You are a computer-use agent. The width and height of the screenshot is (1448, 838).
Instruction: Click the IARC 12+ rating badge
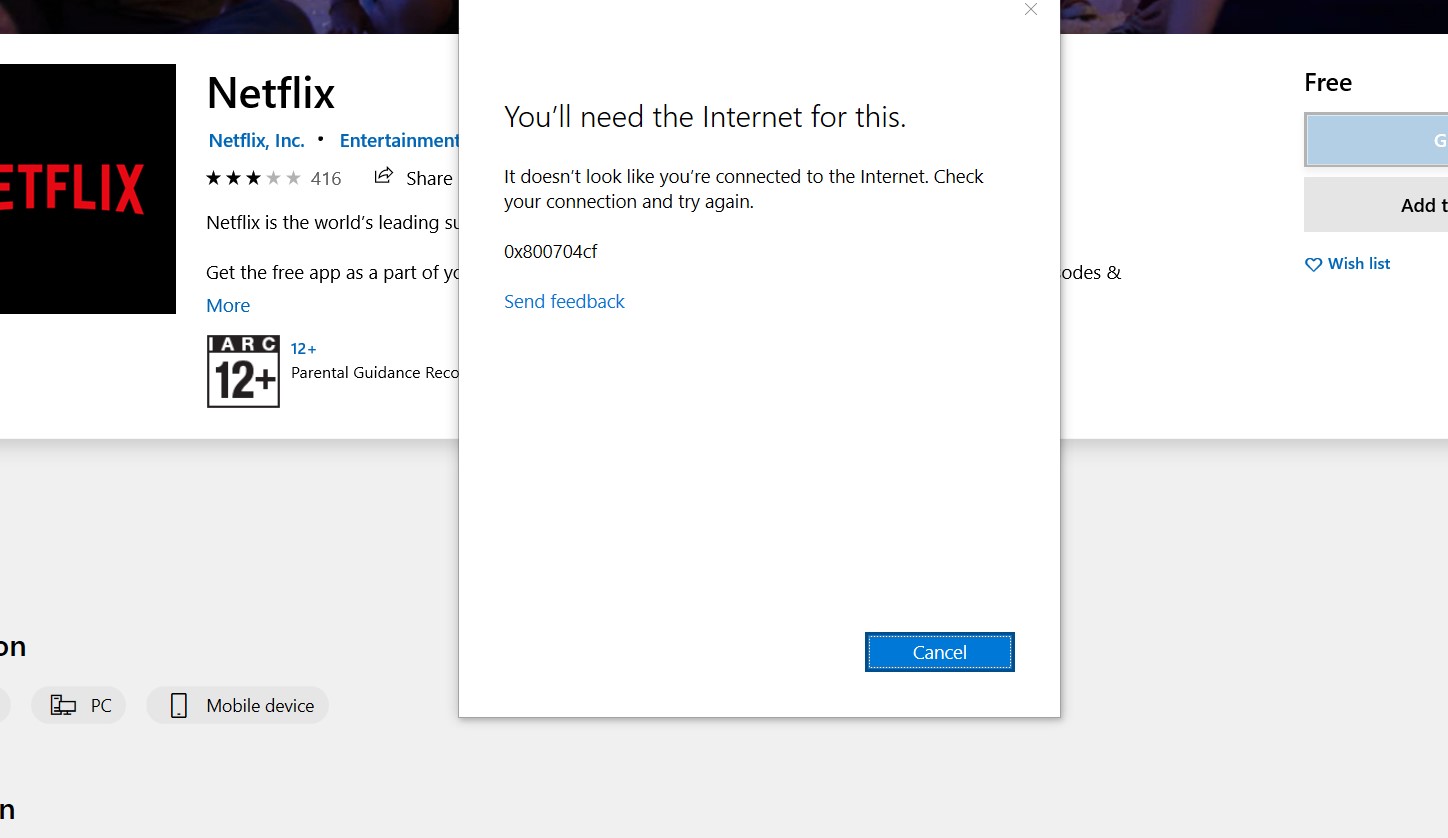pyautogui.click(x=243, y=371)
